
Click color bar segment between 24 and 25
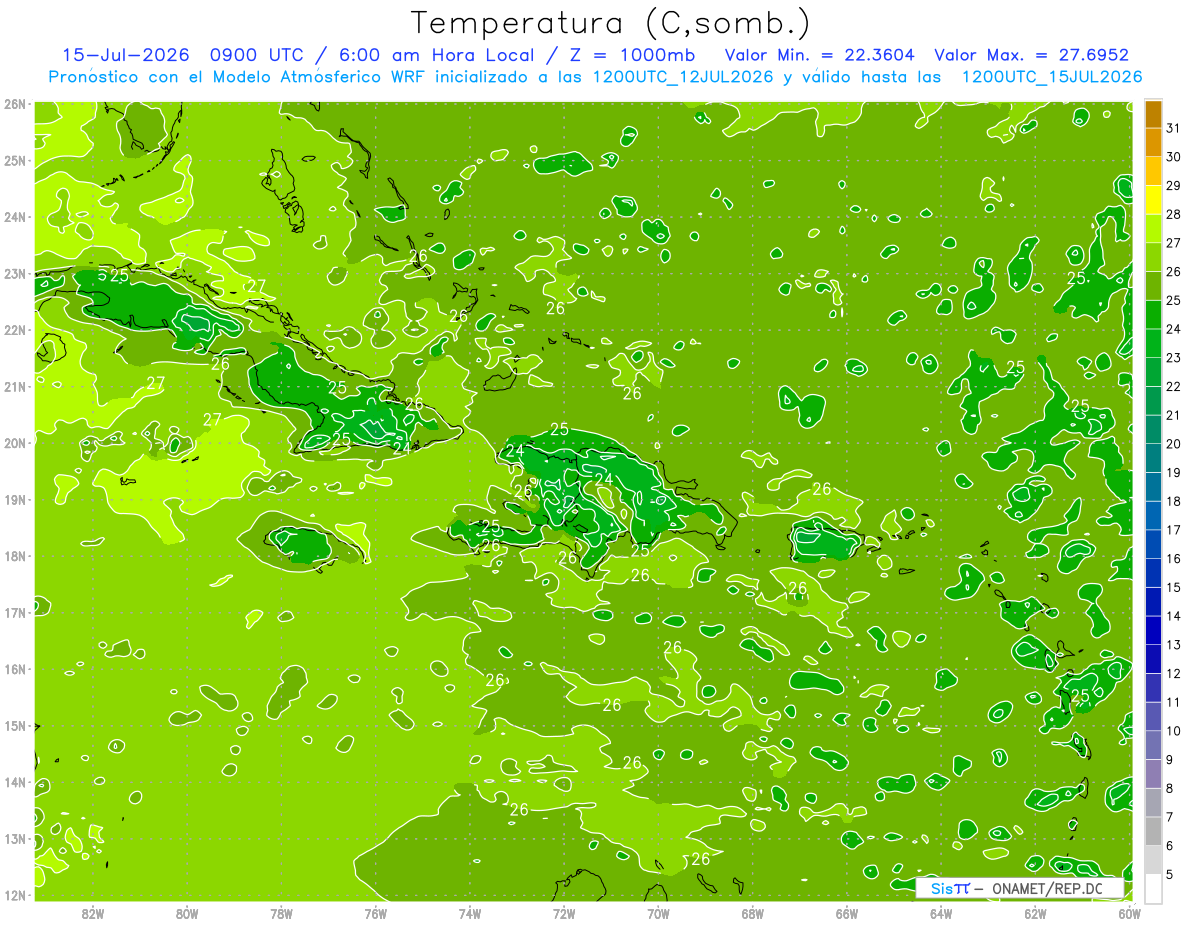[x=1153, y=315]
